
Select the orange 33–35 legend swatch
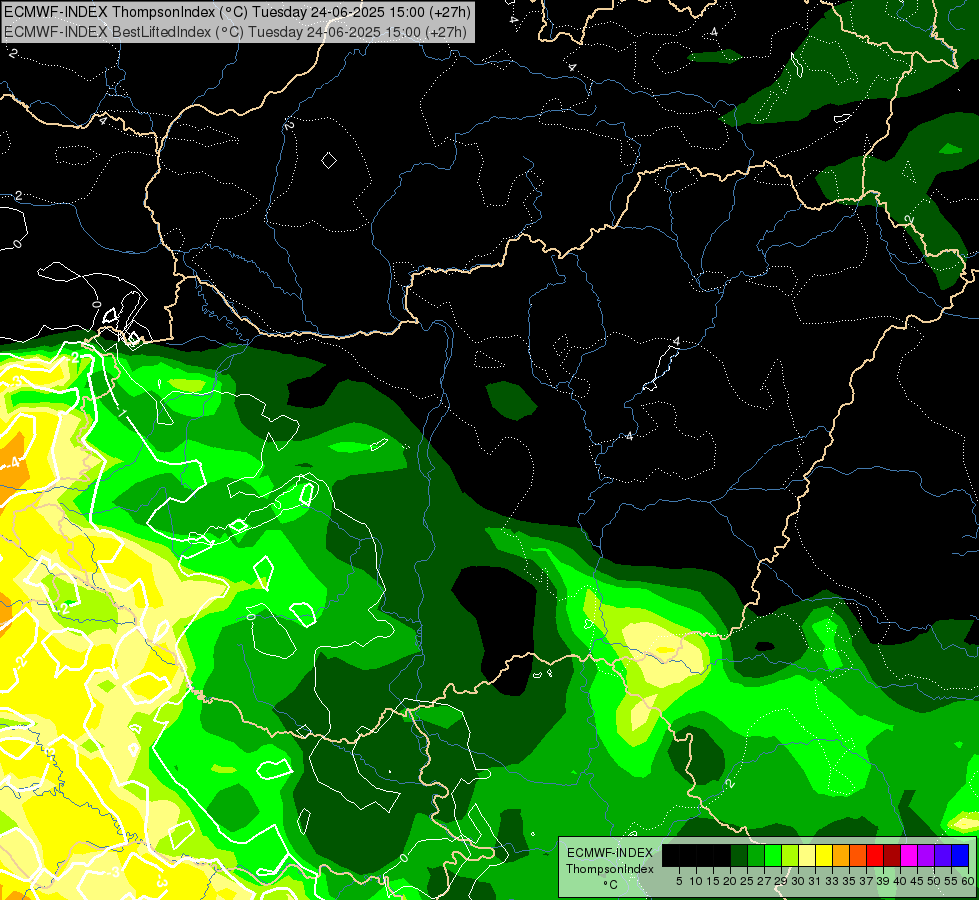(841, 855)
